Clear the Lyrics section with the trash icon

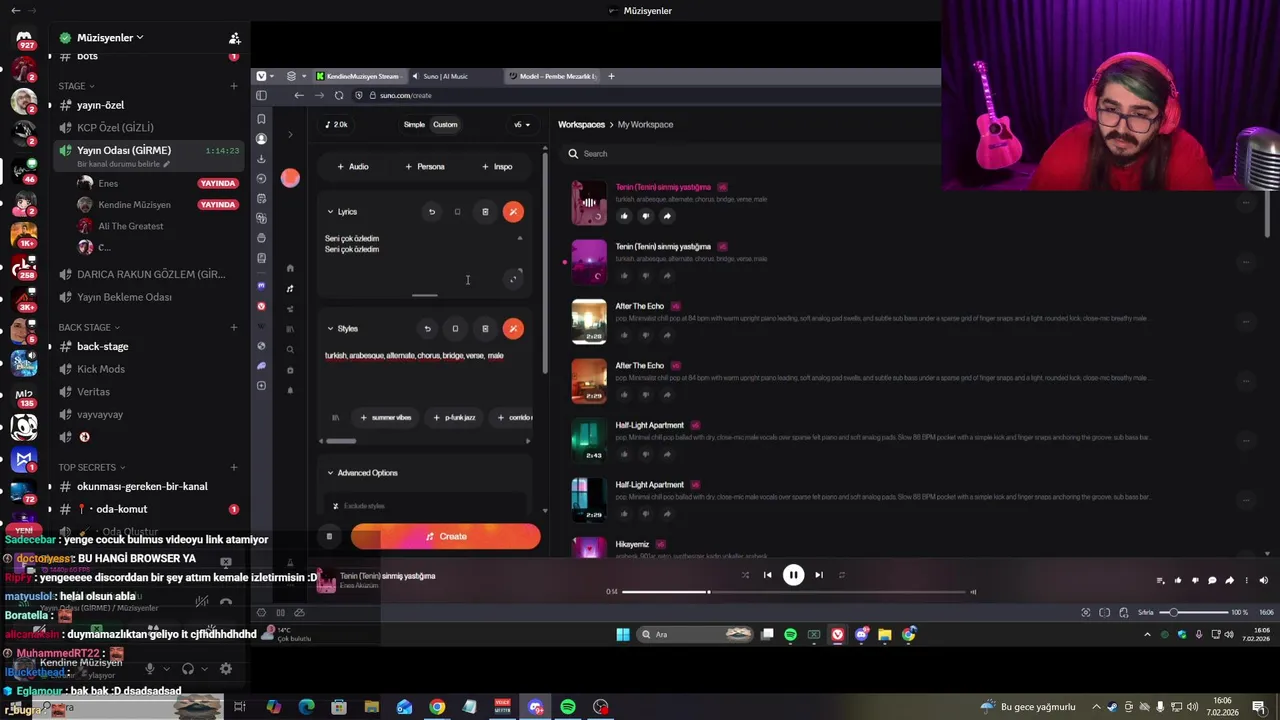485,212
